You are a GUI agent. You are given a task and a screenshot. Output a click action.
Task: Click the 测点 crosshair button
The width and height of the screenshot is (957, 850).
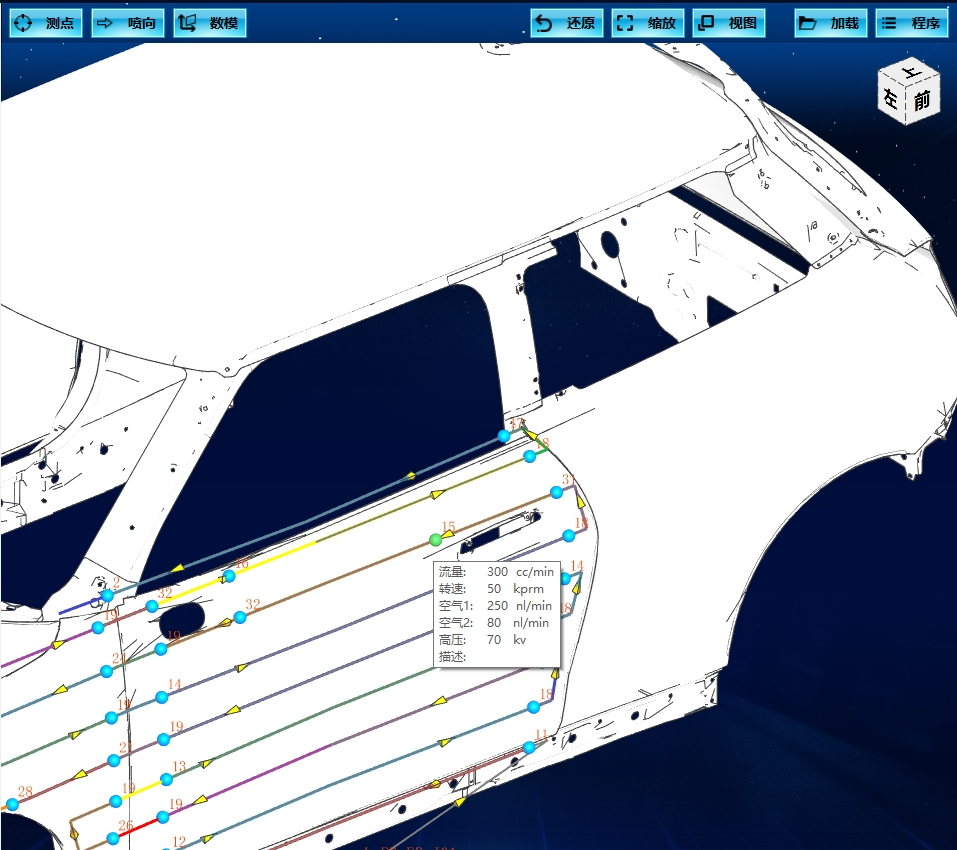pyautogui.click(x=46, y=23)
